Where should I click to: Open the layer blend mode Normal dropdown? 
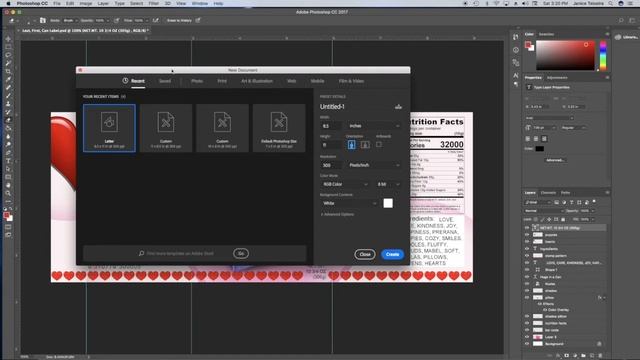(x=544, y=211)
